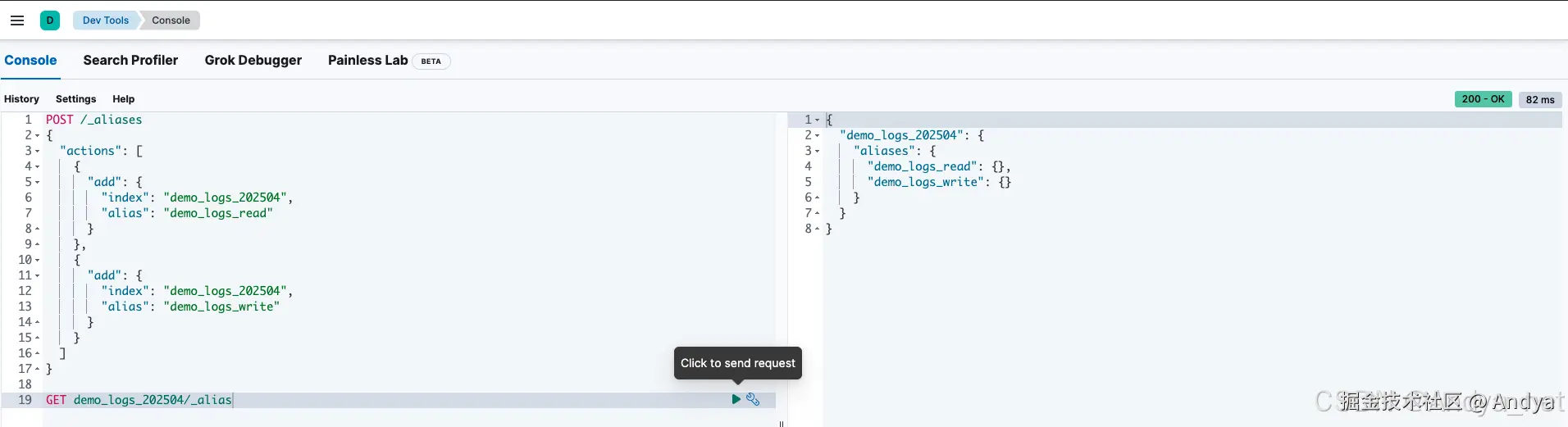
Task: Switch to the Console tab
Action: click(x=30, y=60)
